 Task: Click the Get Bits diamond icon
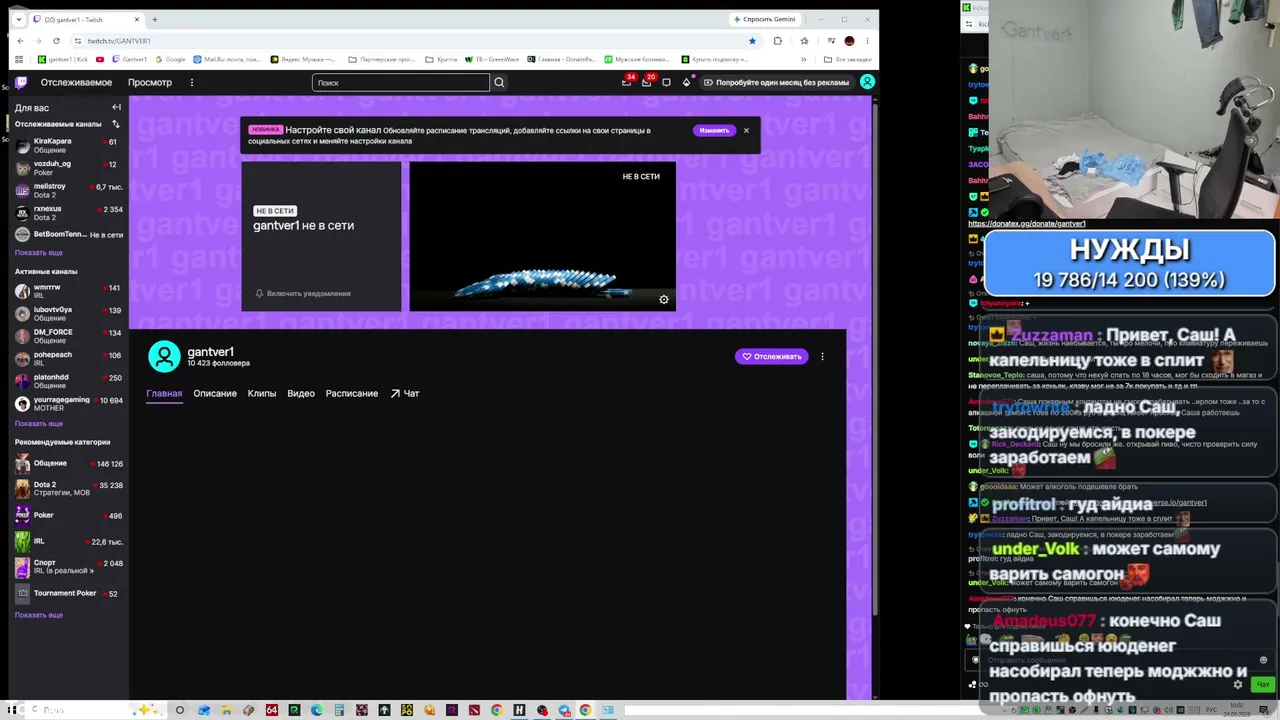pos(686,82)
